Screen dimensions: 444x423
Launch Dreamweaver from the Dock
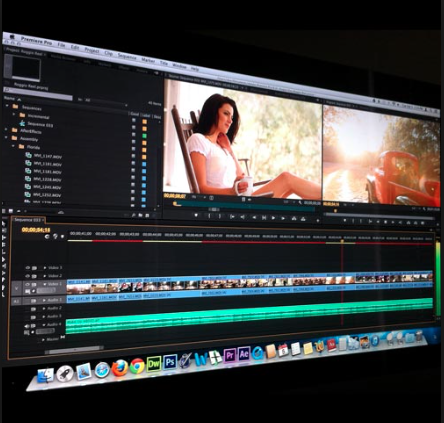154,363
